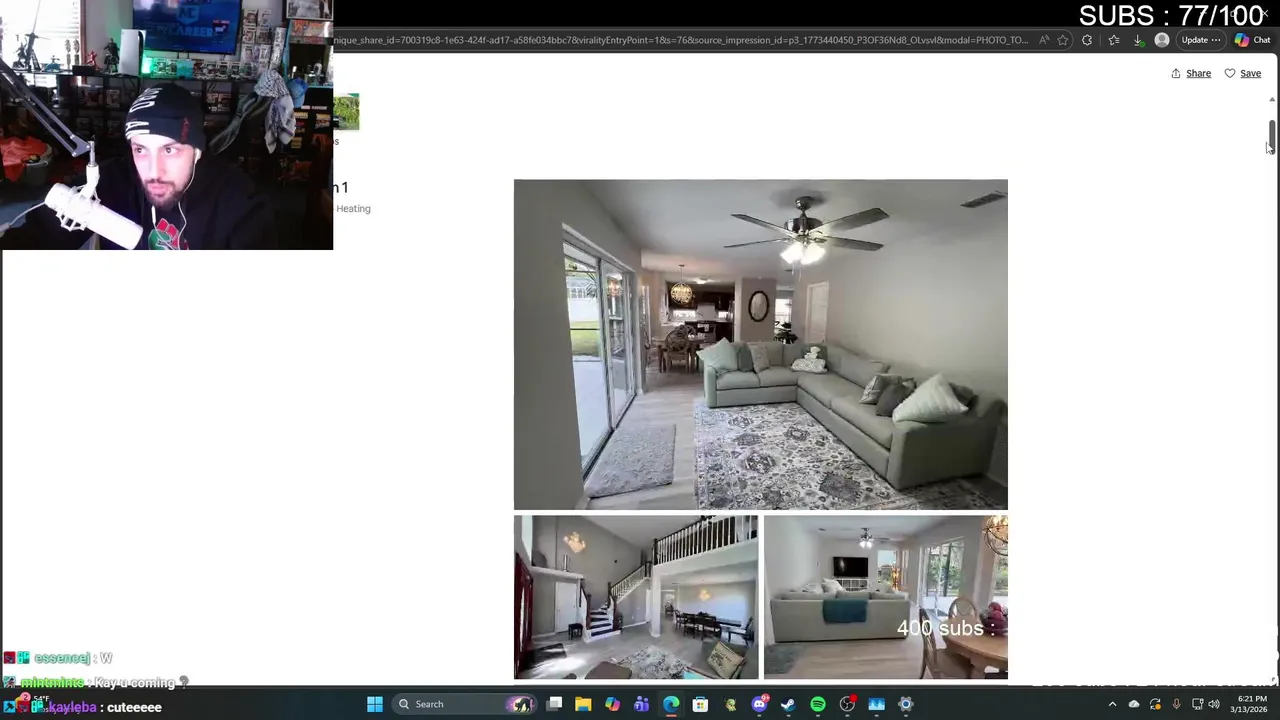Open the Downloads icon in toolbar
Screen dimensions: 1280x720
click(1138, 40)
